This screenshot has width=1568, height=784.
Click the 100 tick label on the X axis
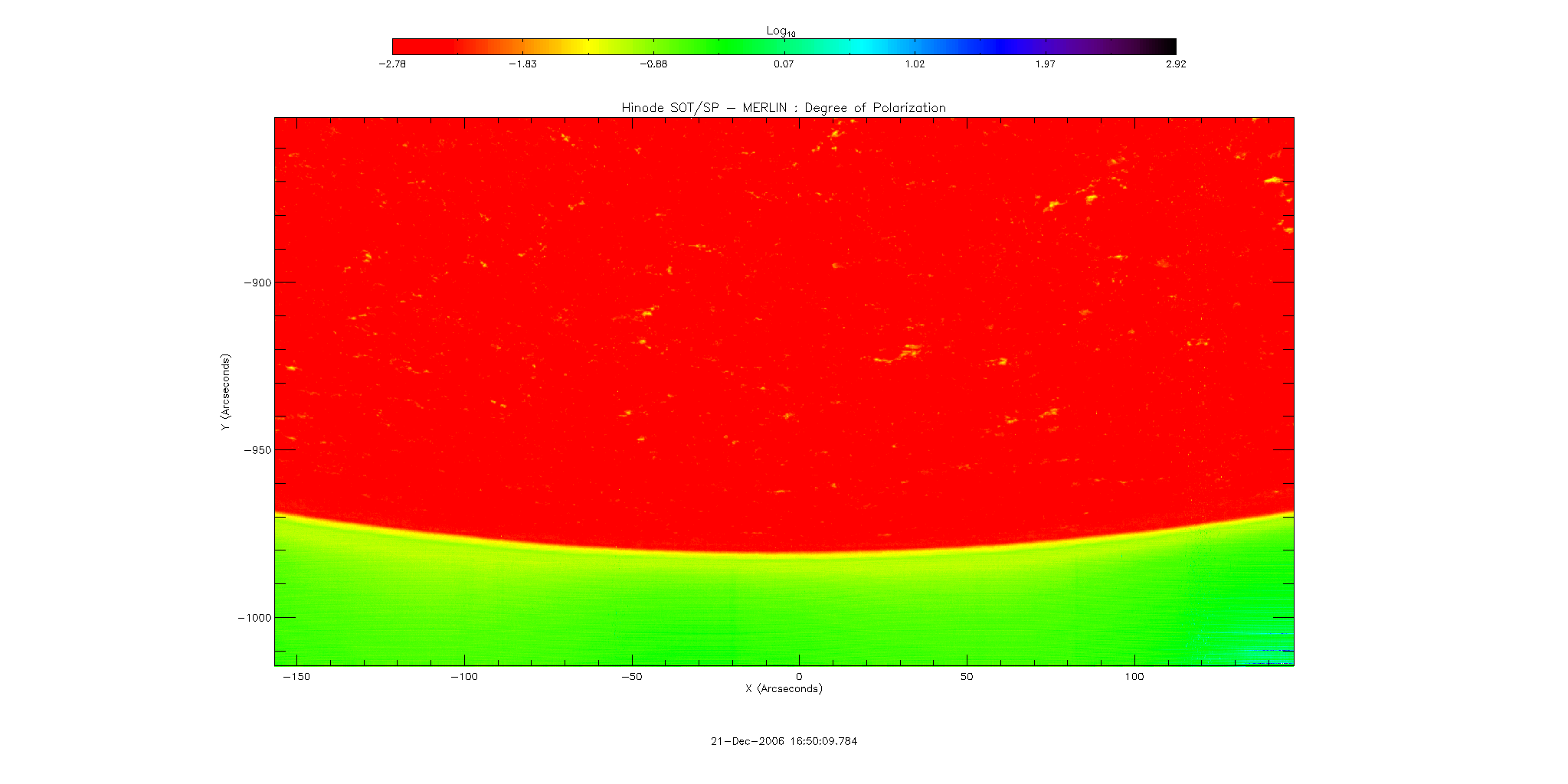tap(1134, 677)
